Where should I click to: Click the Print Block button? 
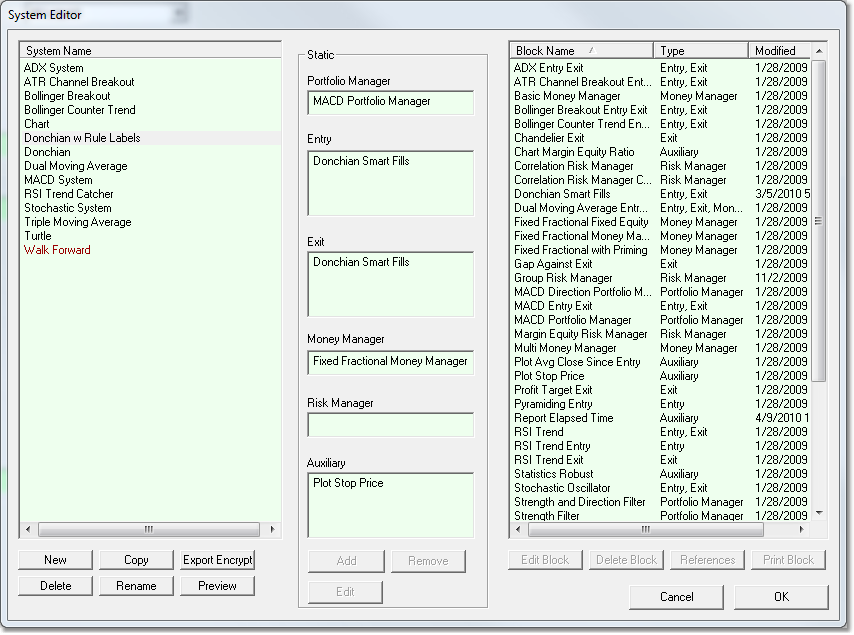coord(788,560)
